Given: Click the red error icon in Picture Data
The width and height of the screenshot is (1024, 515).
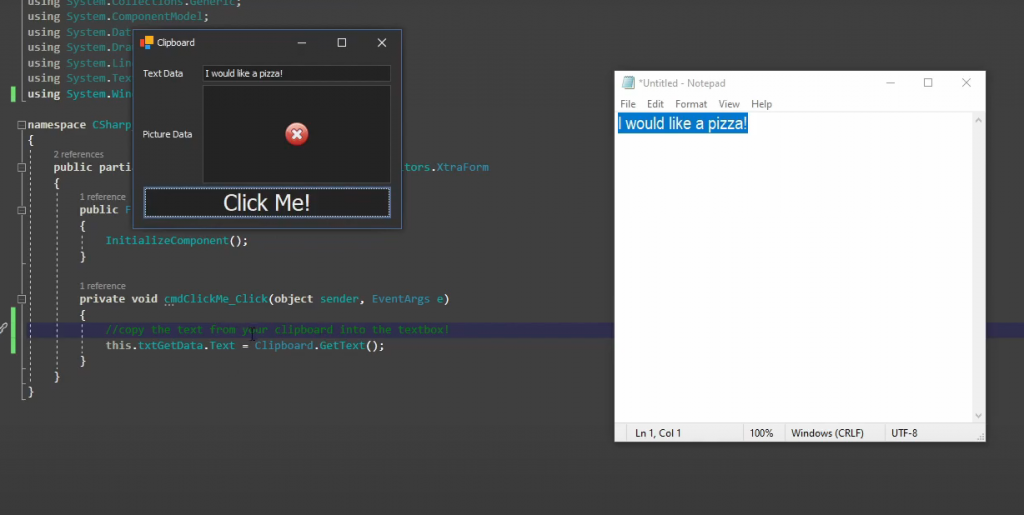Looking at the screenshot, I should click(296, 134).
